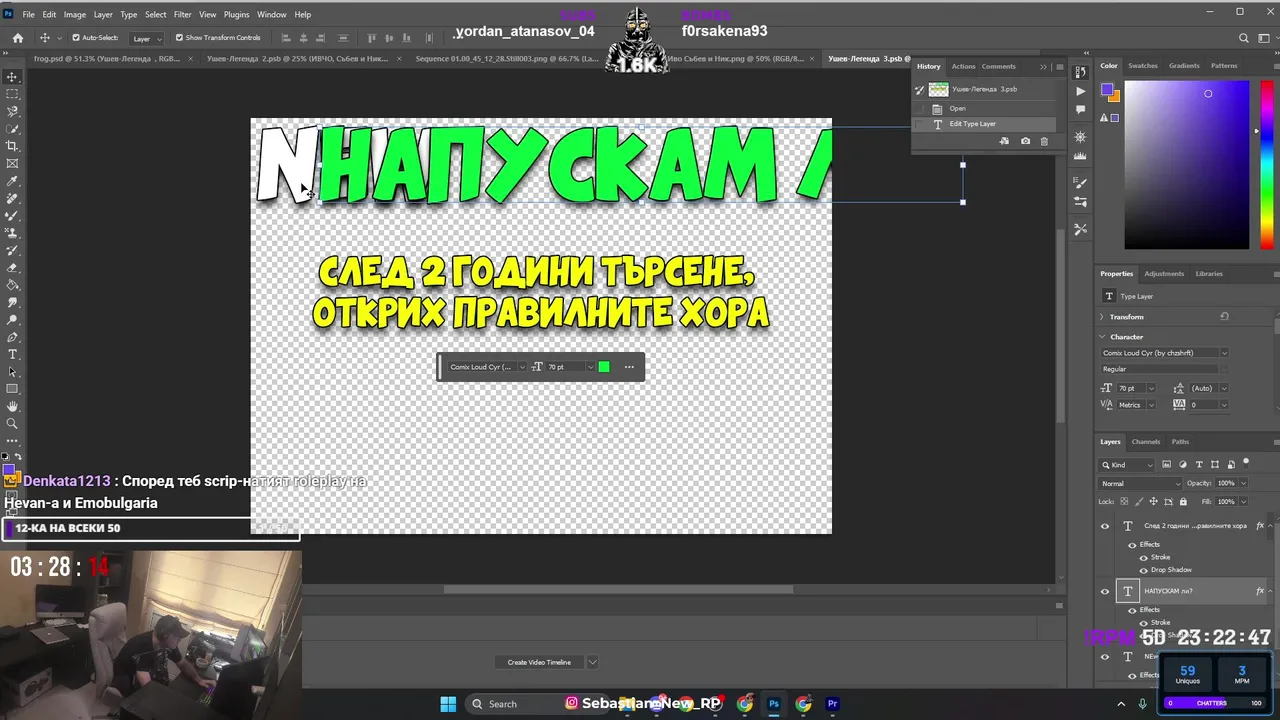Viewport: 1280px width, 720px height.
Task: Select the Move tool in the toolbar
Action: (12, 77)
